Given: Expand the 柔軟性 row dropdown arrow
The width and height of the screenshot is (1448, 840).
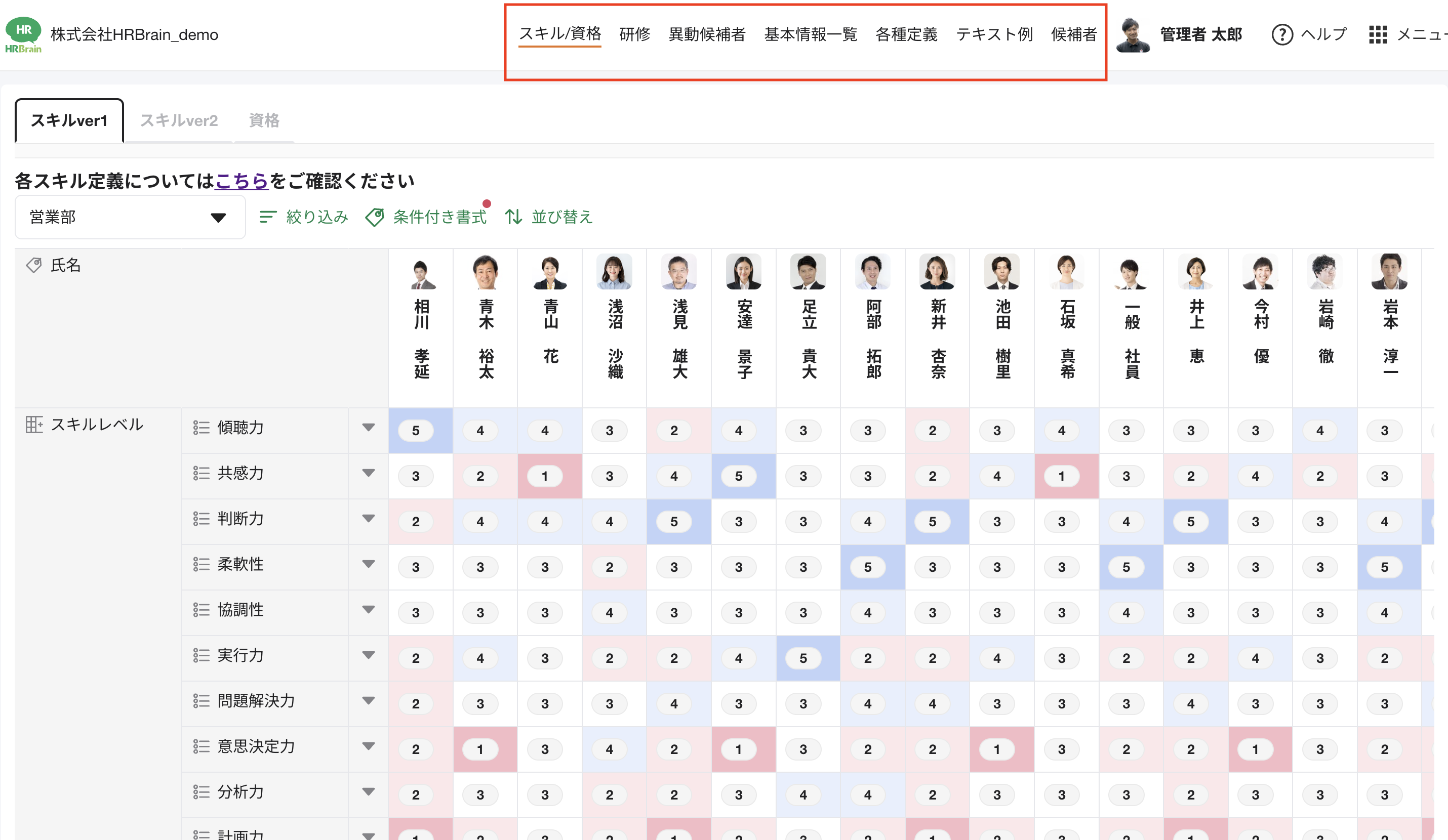Looking at the screenshot, I should (368, 564).
